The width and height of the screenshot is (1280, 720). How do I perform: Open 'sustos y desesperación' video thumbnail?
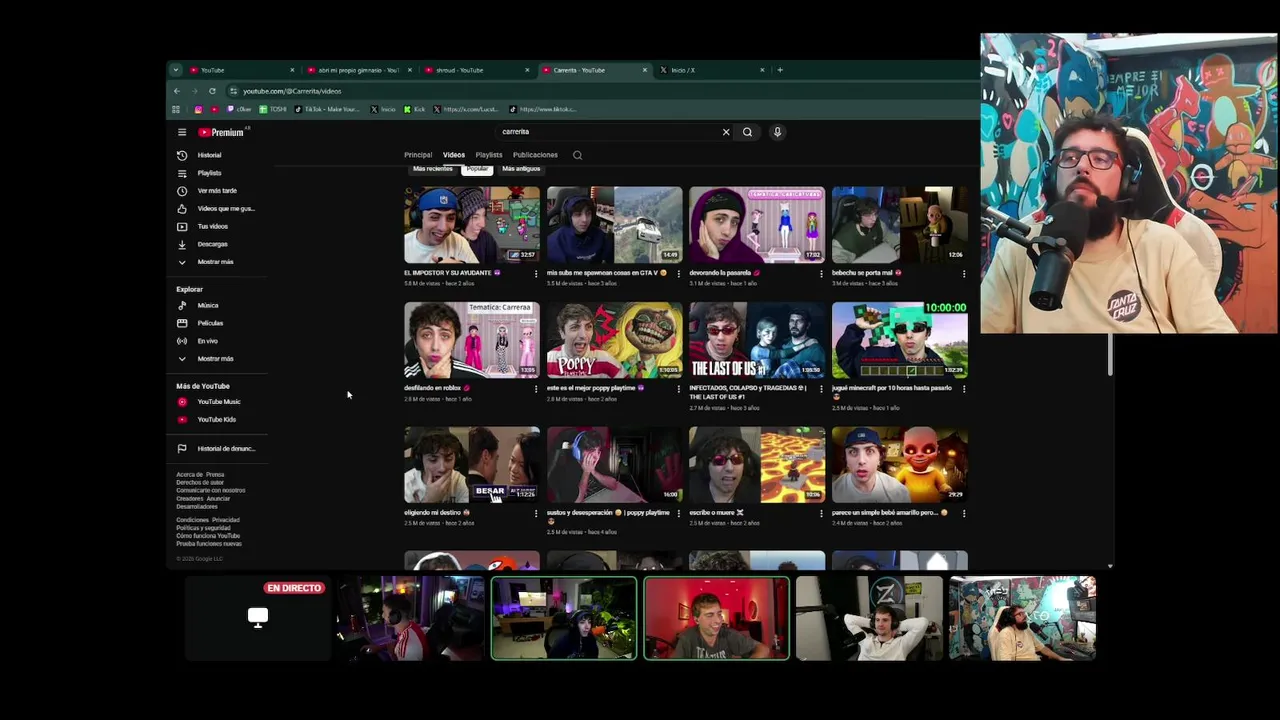(x=615, y=465)
